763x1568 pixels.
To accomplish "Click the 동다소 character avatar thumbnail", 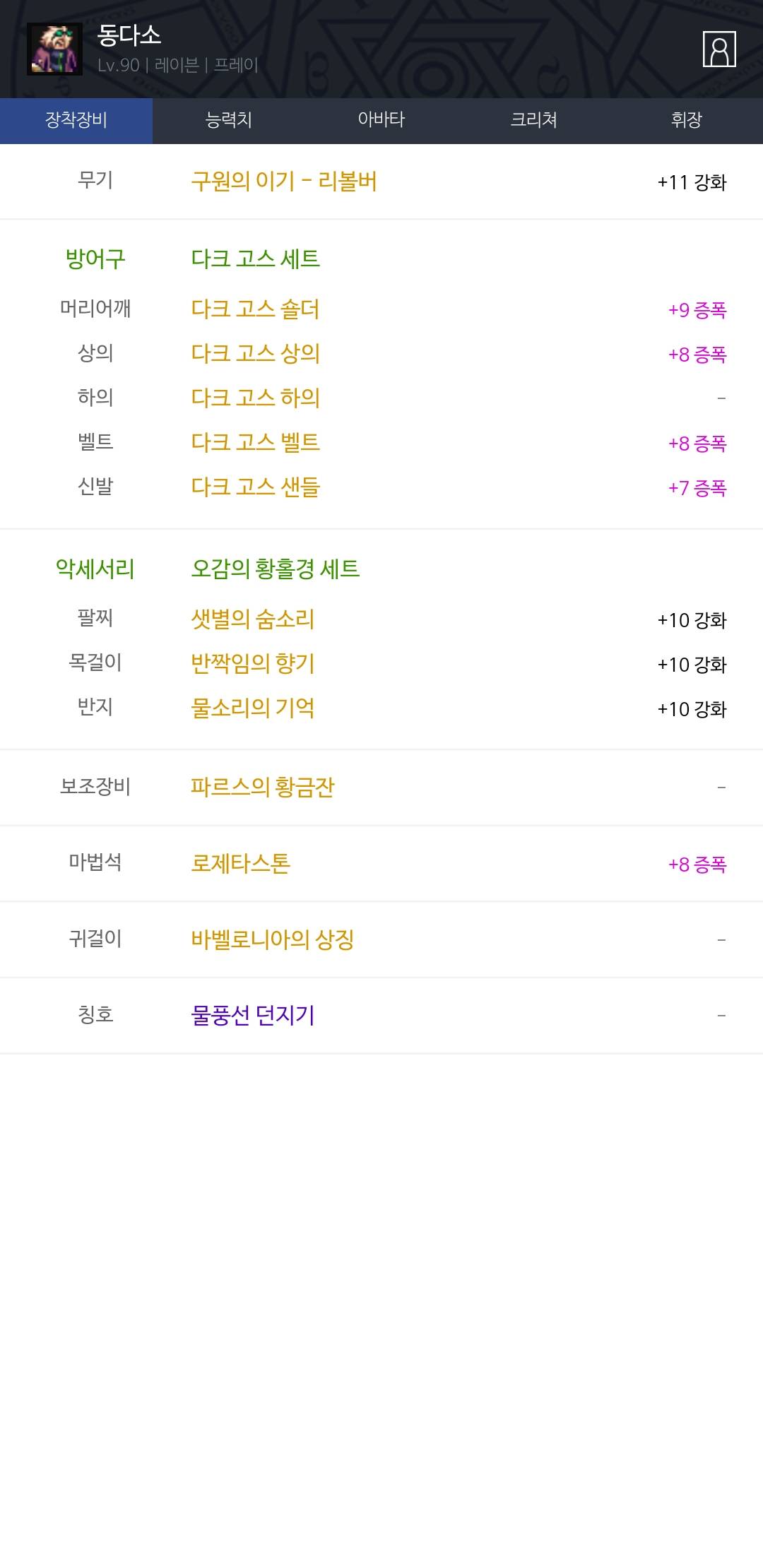I will click(54, 49).
